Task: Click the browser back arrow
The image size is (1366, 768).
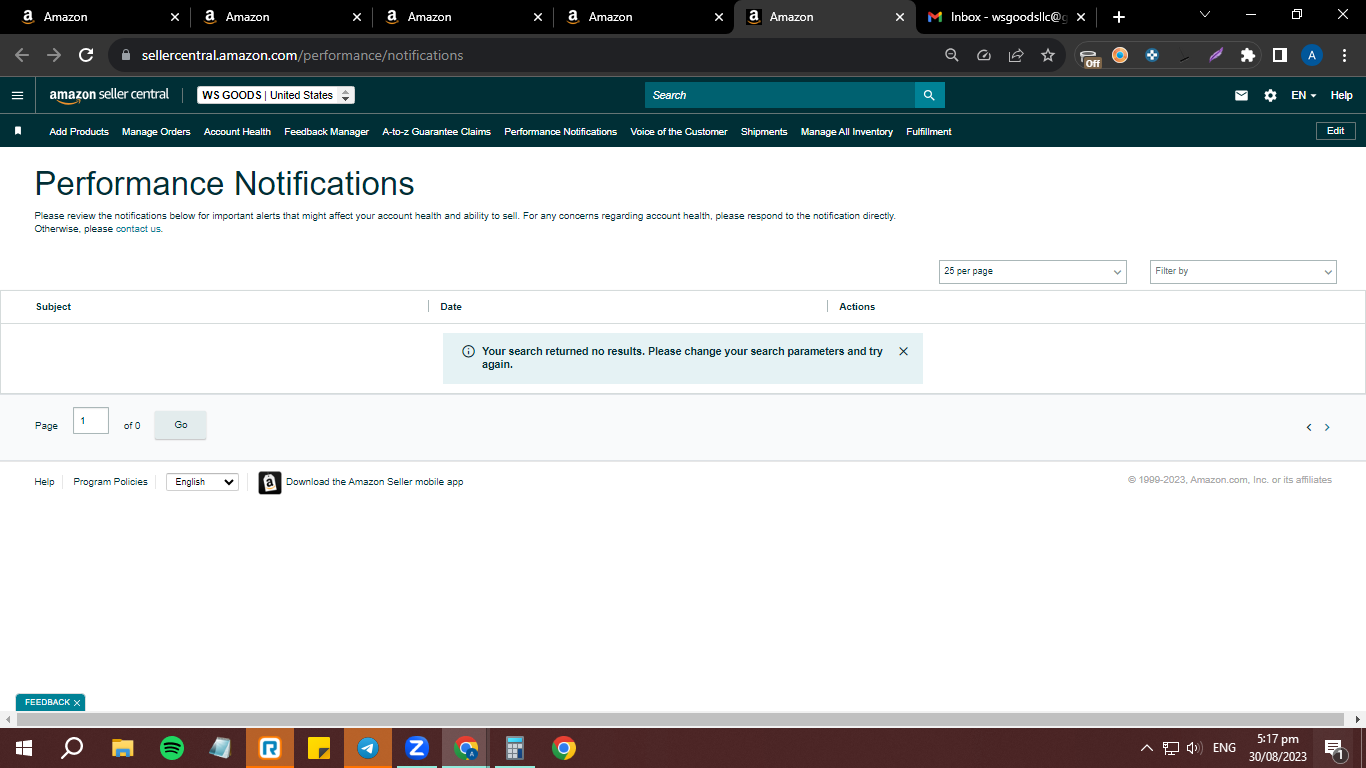Action: 22,55
